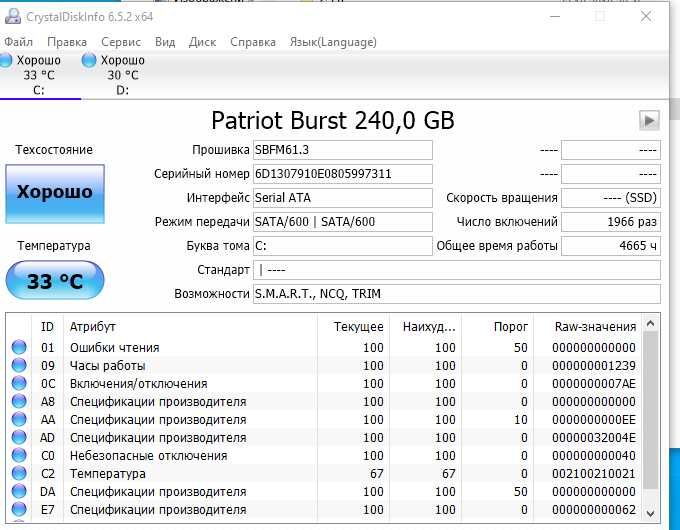This screenshot has width=680, height=530.
Task: Open the Правка menu
Action: pos(67,42)
